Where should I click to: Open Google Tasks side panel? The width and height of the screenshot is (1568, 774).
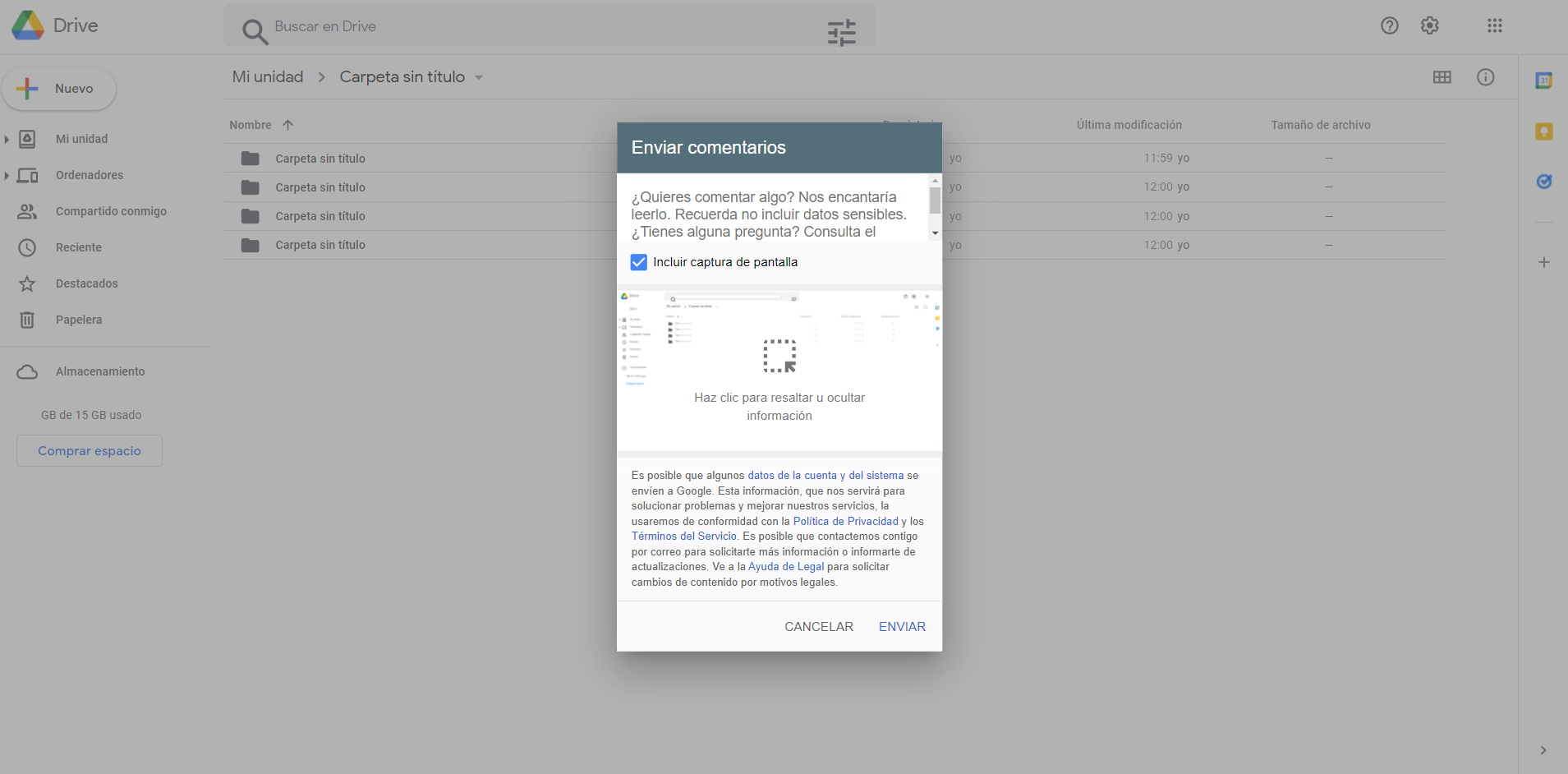(x=1544, y=182)
